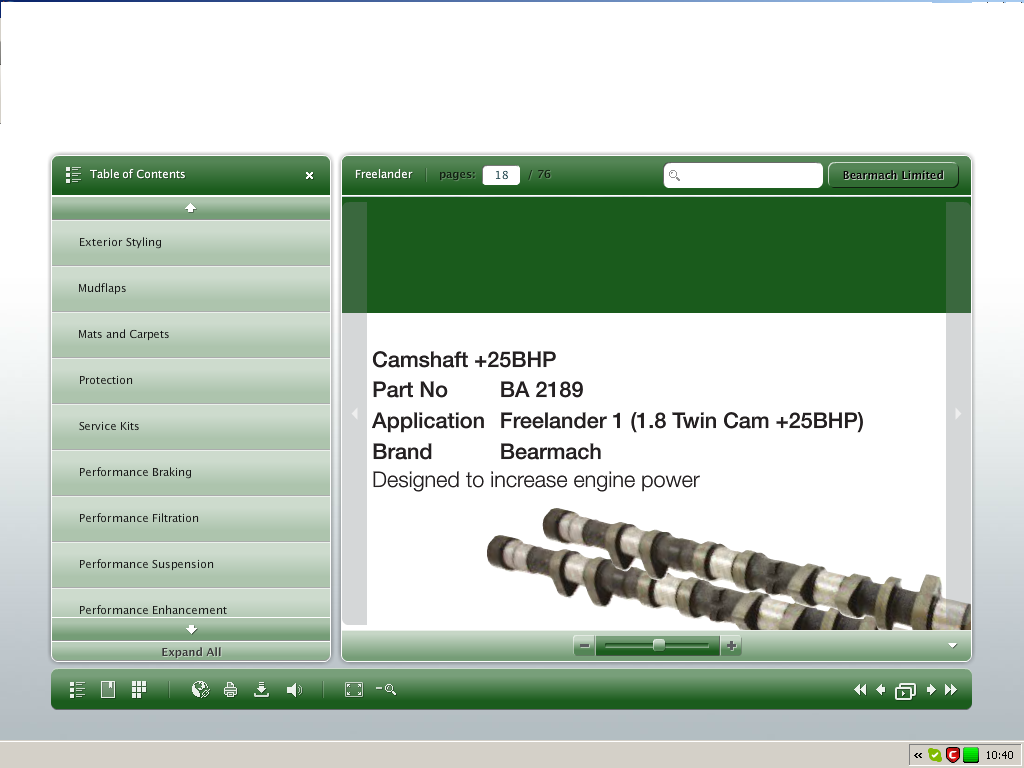The height and width of the screenshot is (768, 1024).
Task: Click the Expand All button
Action: 191,652
